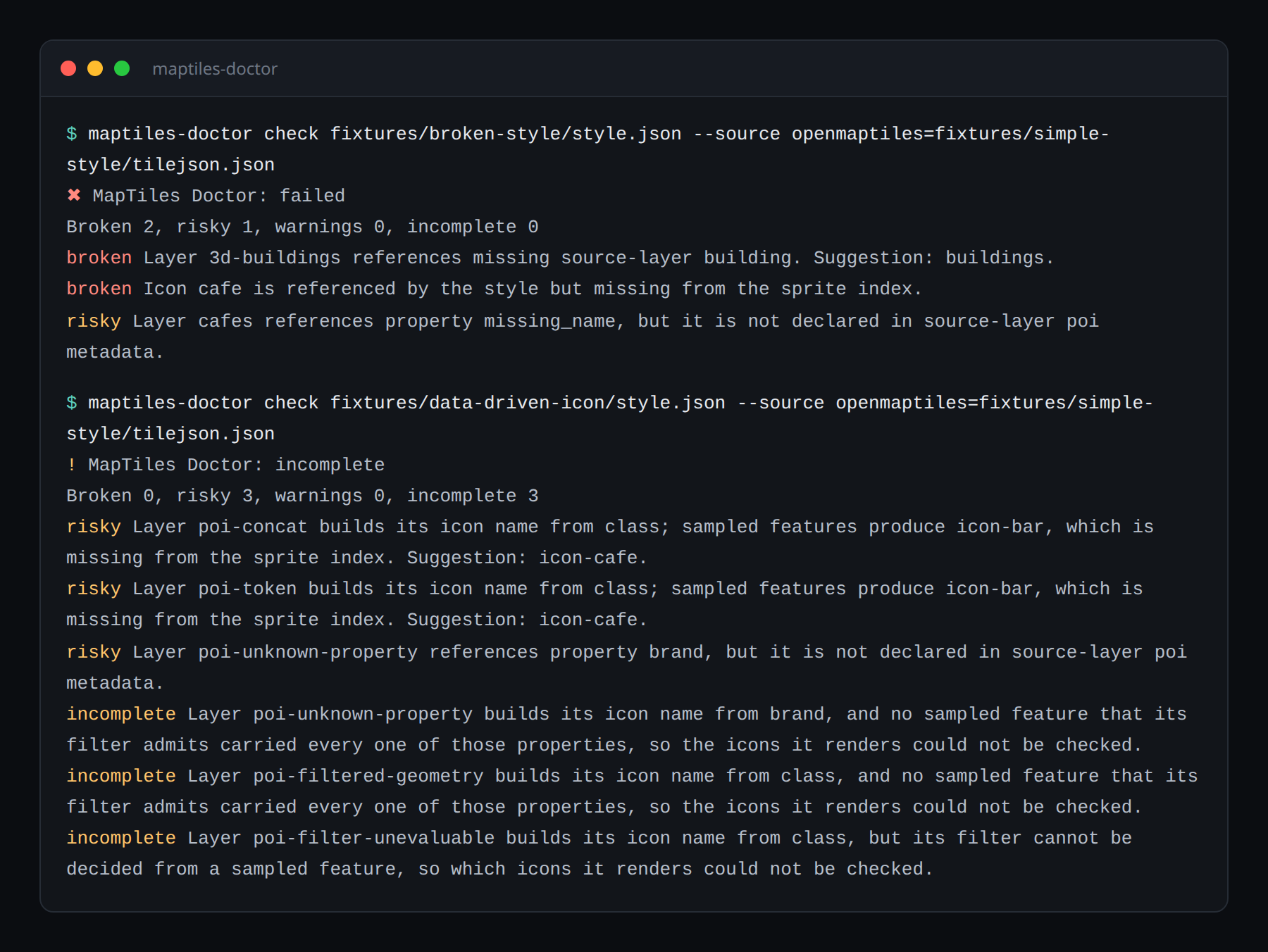1268x952 pixels.
Task: Click the first red "broken" label for 3d-buildings
Action: pyautogui.click(x=99, y=258)
